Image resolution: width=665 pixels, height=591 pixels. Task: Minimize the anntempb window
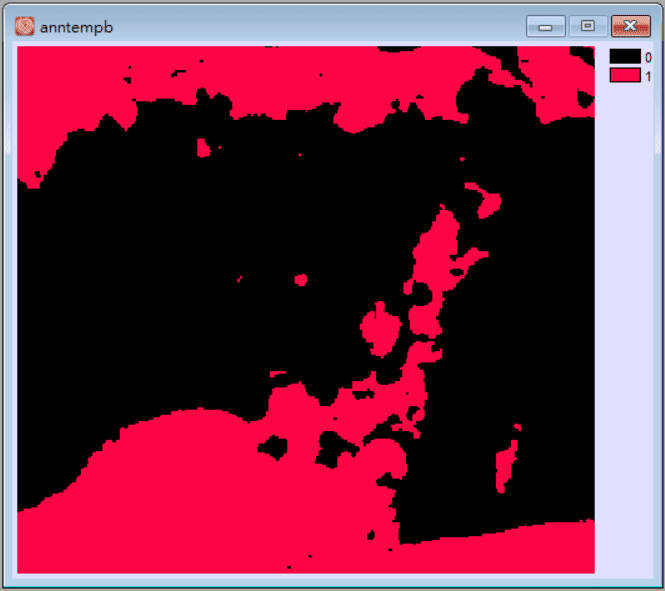pos(545,27)
